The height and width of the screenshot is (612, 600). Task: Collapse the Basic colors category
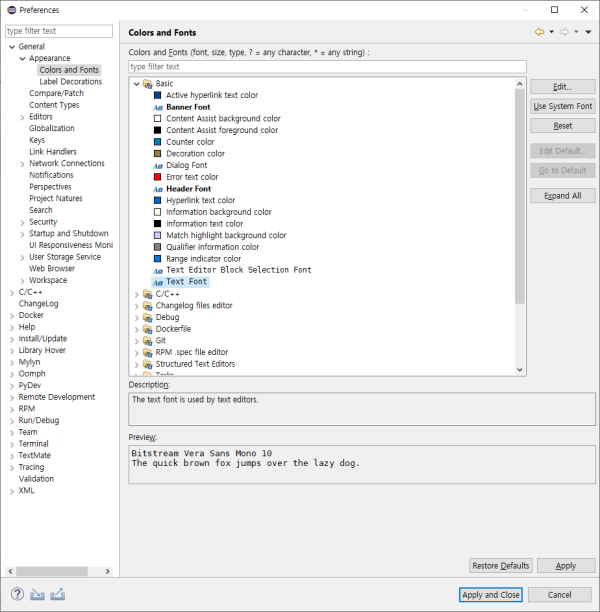(x=136, y=83)
